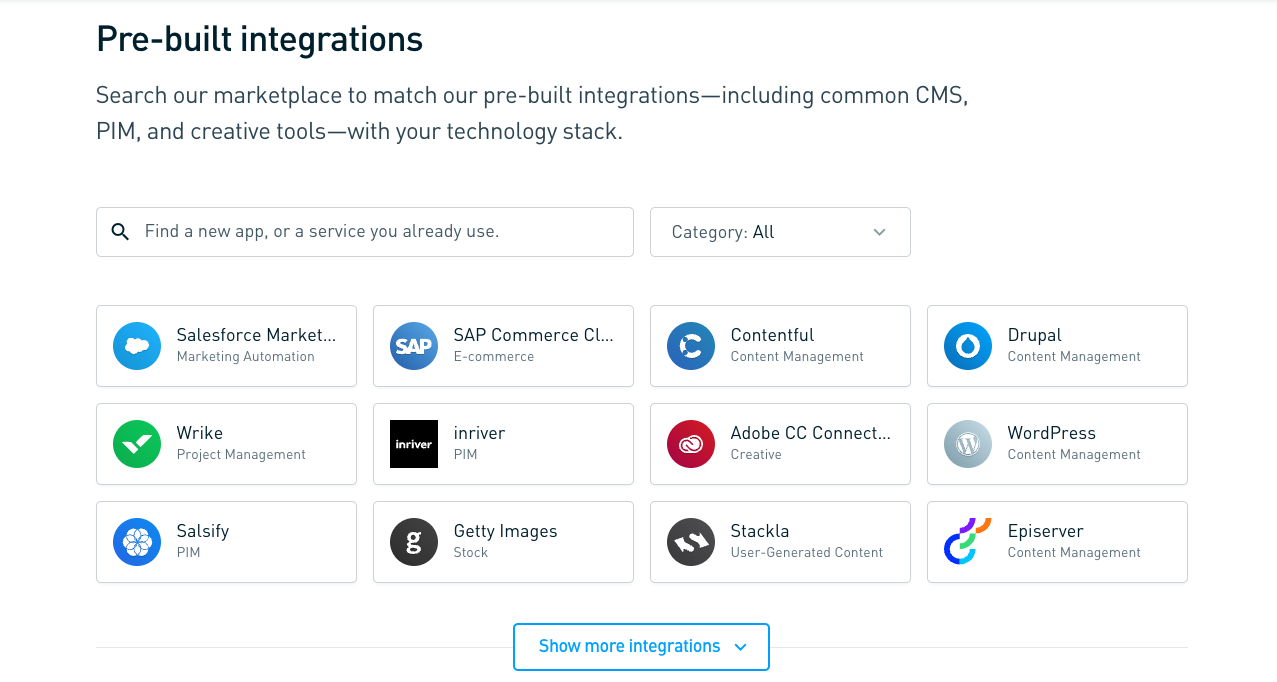Click the Drupal droplet logo

[x=968, y=346]
